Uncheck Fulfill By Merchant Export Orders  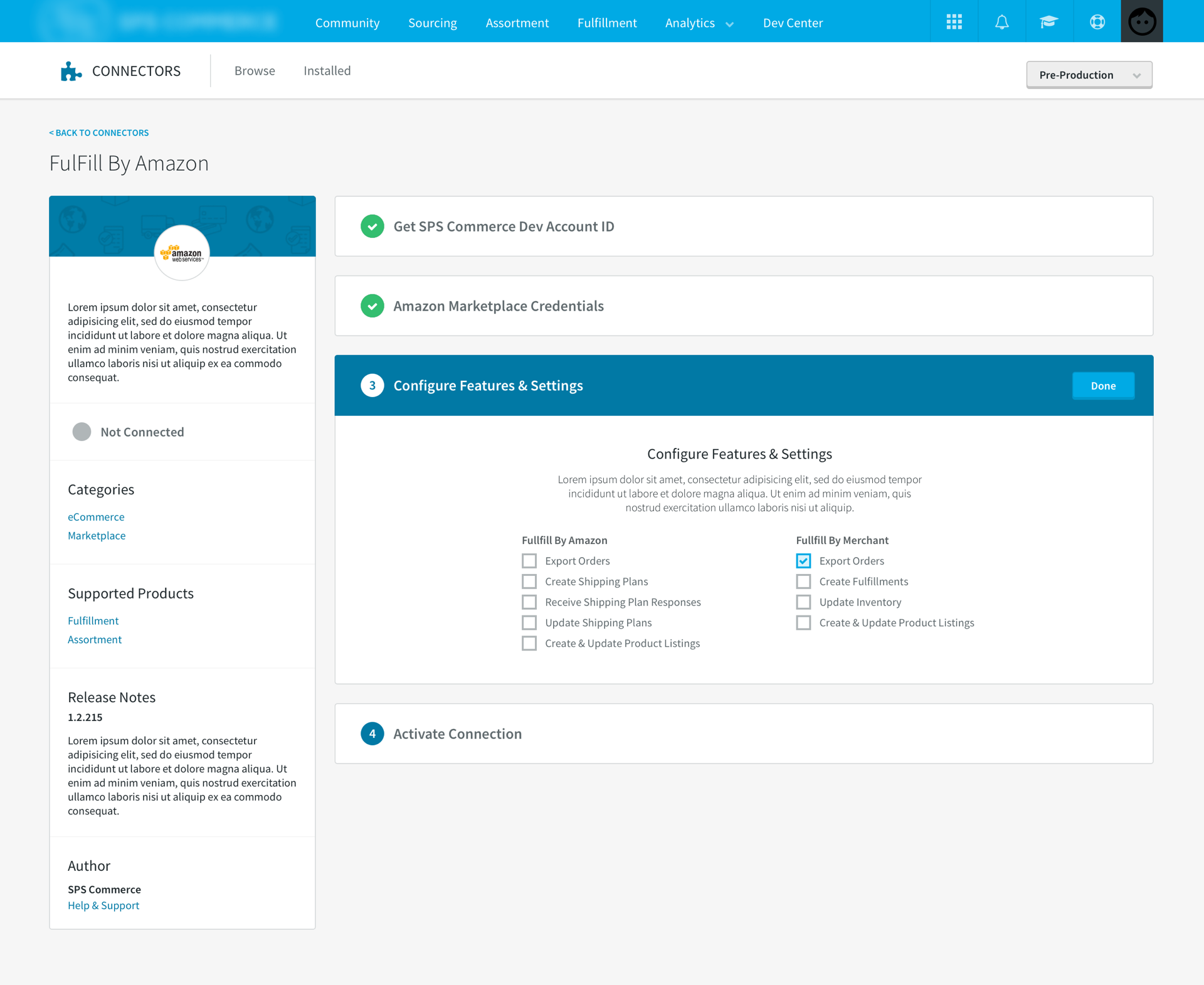coord(803,561)
